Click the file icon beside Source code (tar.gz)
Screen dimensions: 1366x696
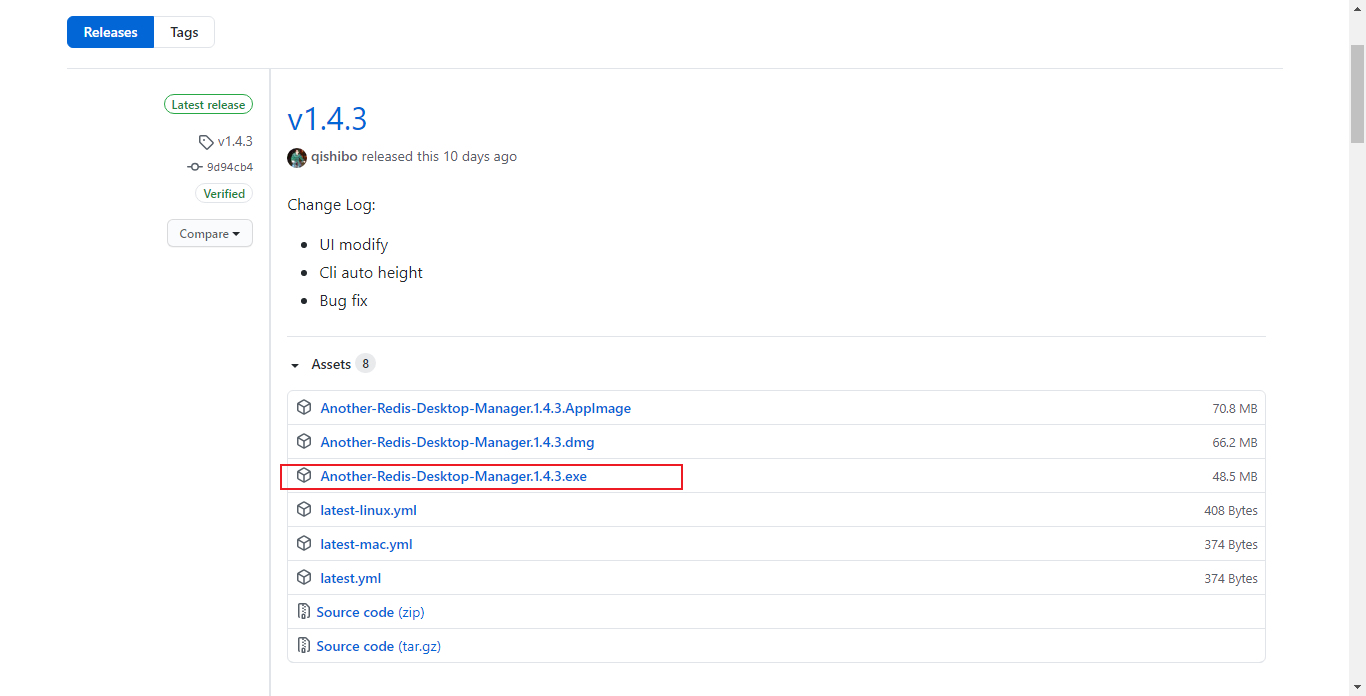(304, 646)
